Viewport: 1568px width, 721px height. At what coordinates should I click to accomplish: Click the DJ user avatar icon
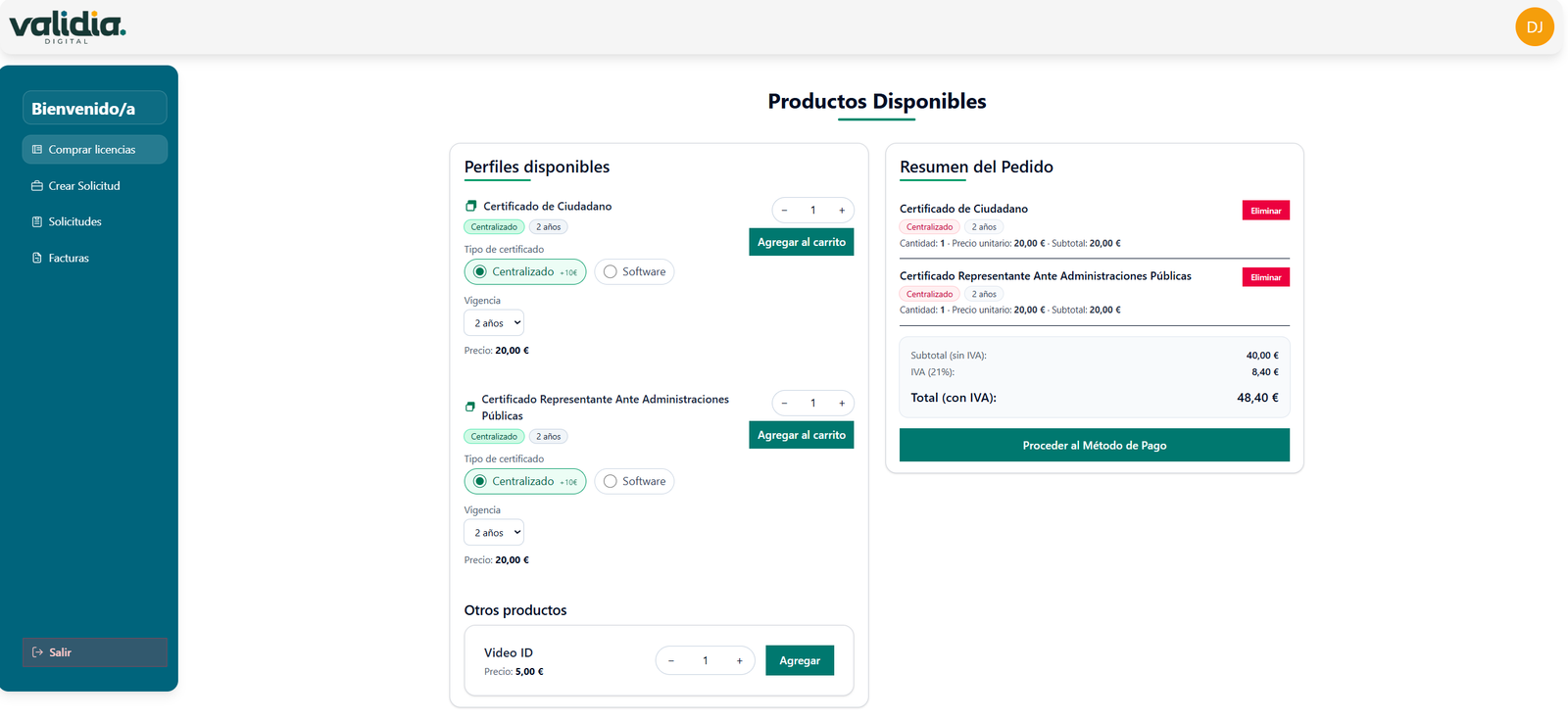1534,26
